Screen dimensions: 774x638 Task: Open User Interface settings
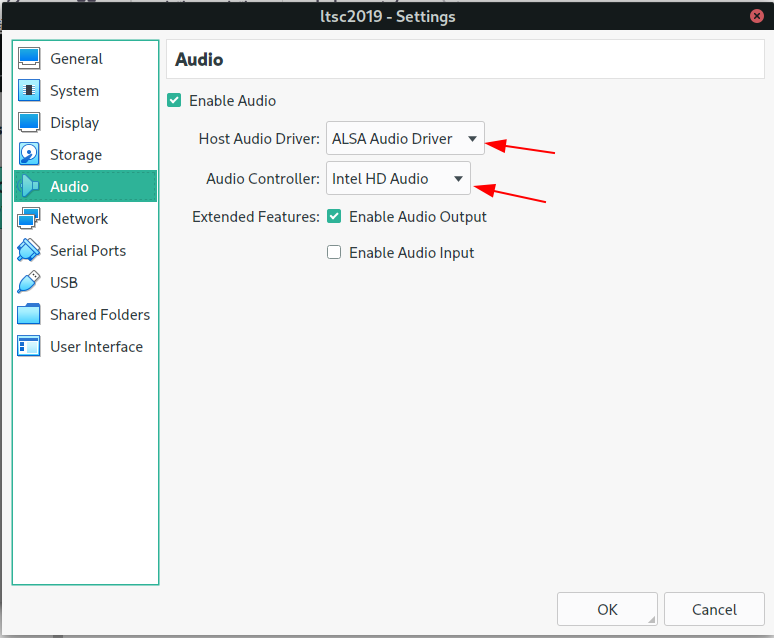tap(85, 346)
